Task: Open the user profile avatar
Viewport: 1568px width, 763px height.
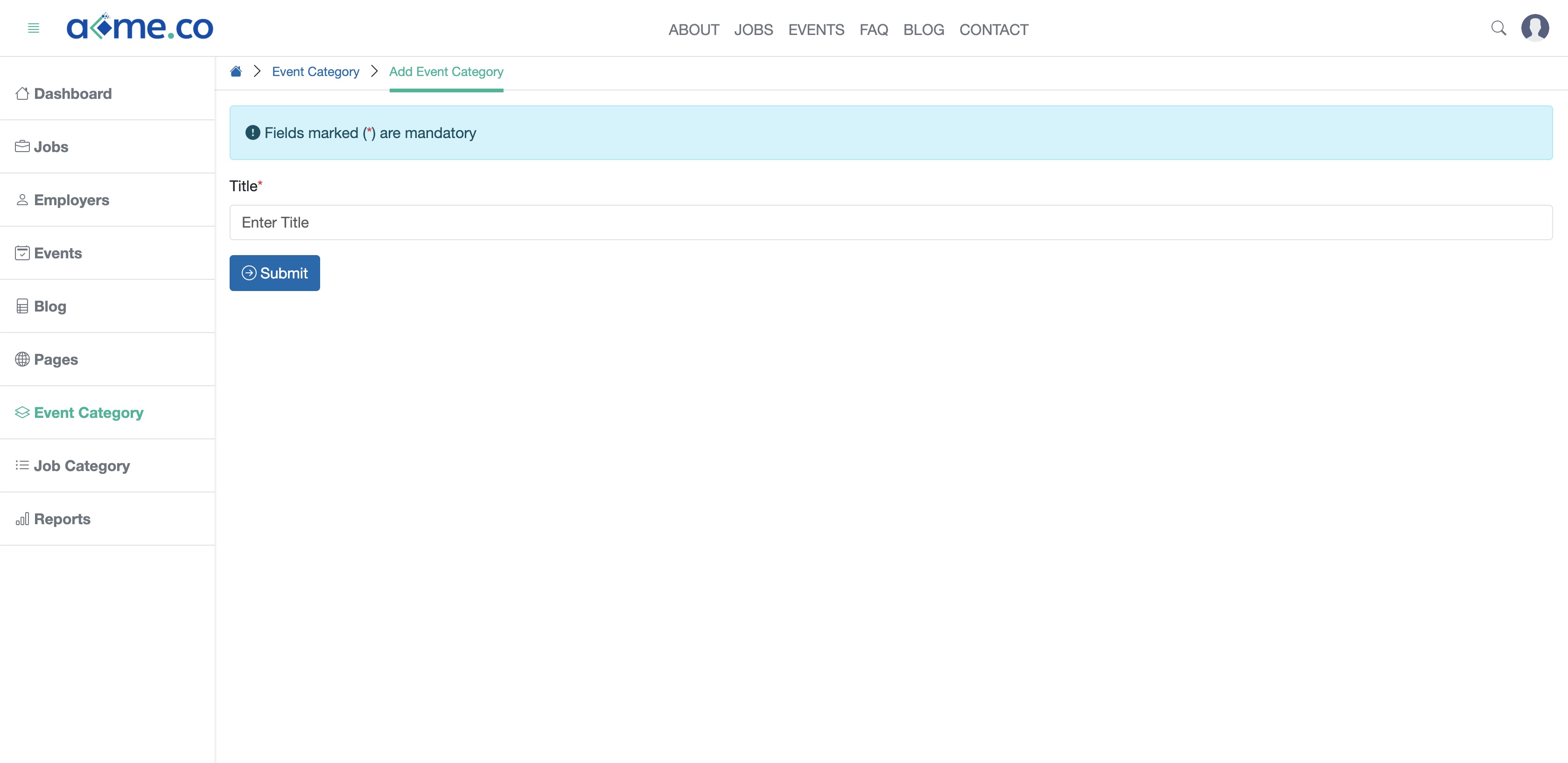Action: pos(1535,28)
